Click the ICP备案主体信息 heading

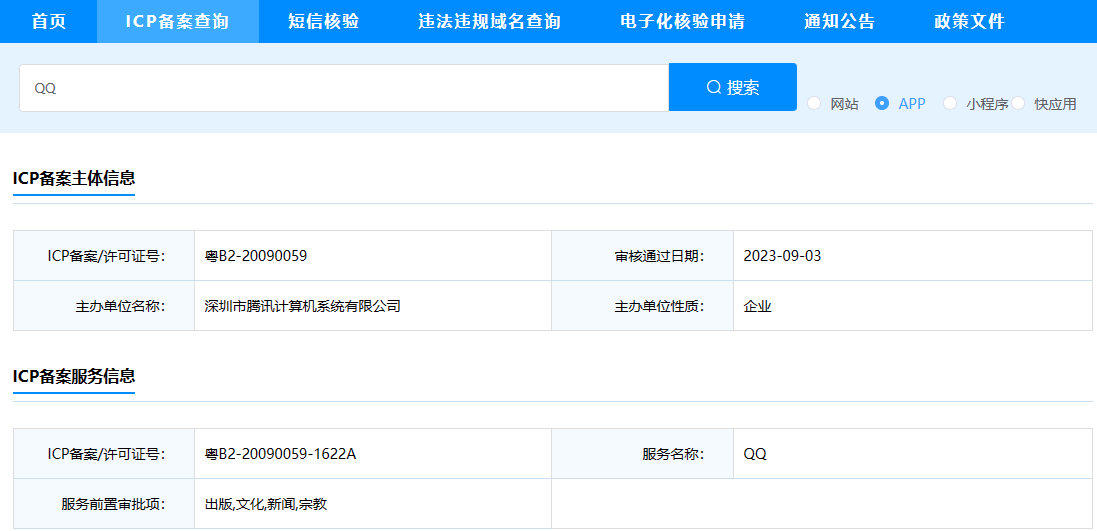[x=74, y=178]
